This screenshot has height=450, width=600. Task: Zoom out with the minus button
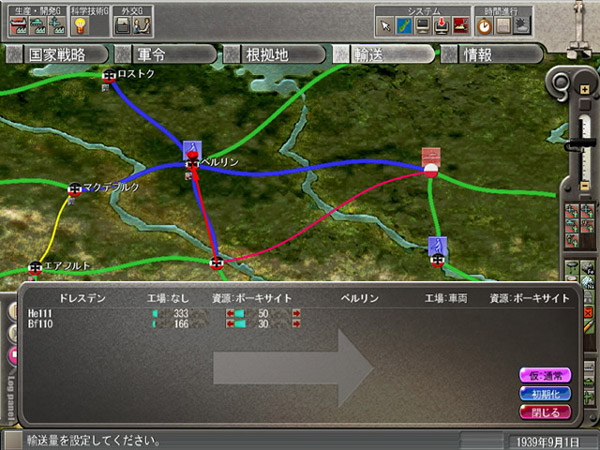pos(584,186)
